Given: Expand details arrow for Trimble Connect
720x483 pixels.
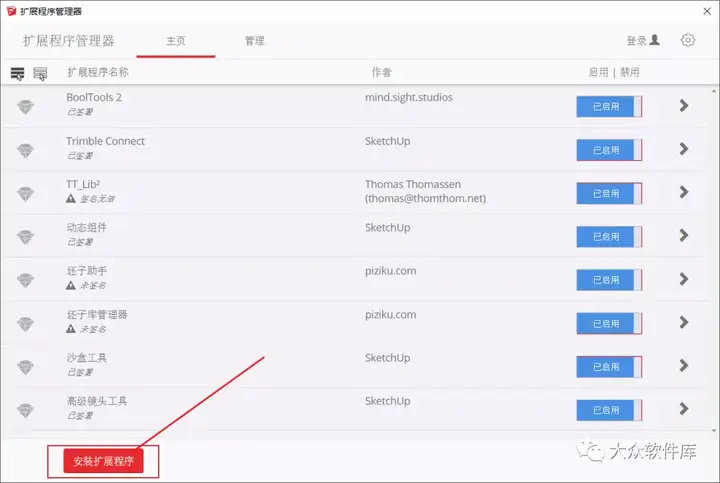Looking at the screenshot, I should tap(684, 149).
